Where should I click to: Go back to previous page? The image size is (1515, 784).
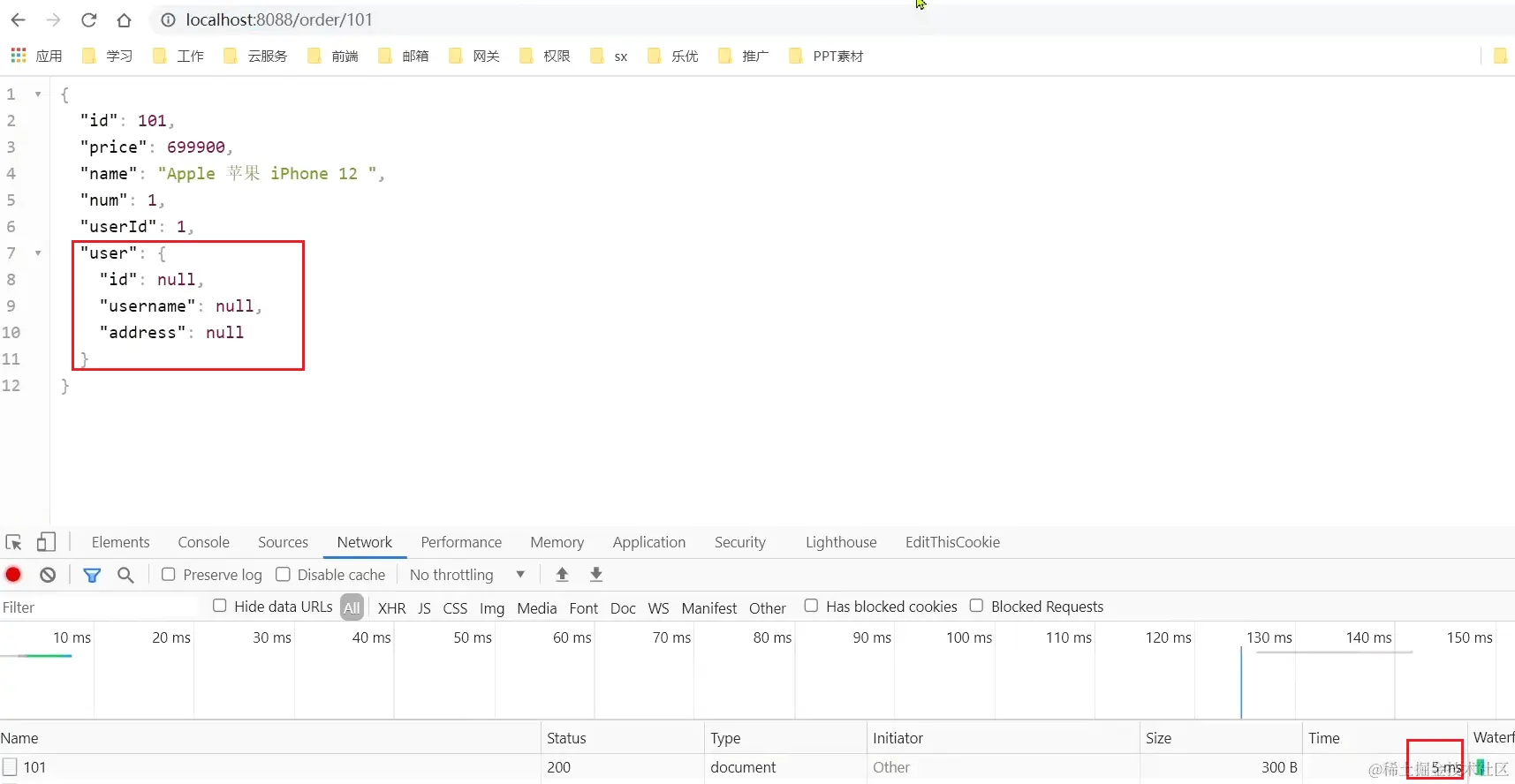coord(18,19)
